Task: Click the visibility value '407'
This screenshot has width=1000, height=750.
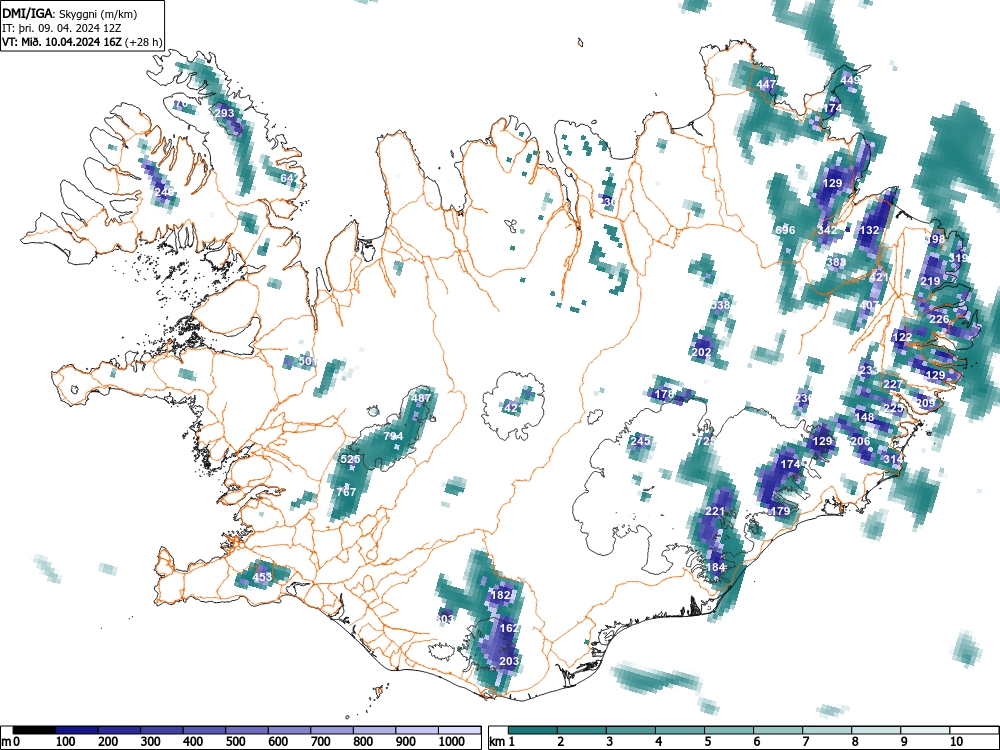Action: point(869,305)
